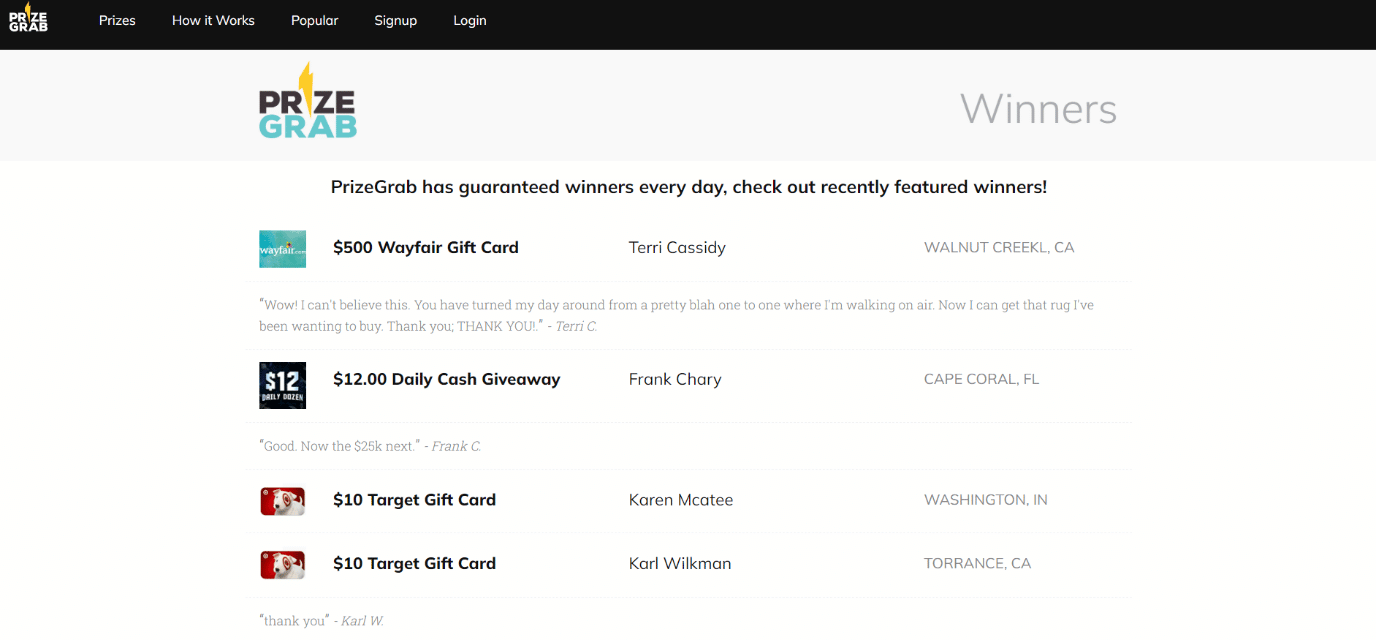This screenshot has height=640, width=1376.
Task: Open the Prizes menu item
Action: (x=117, y=20)
